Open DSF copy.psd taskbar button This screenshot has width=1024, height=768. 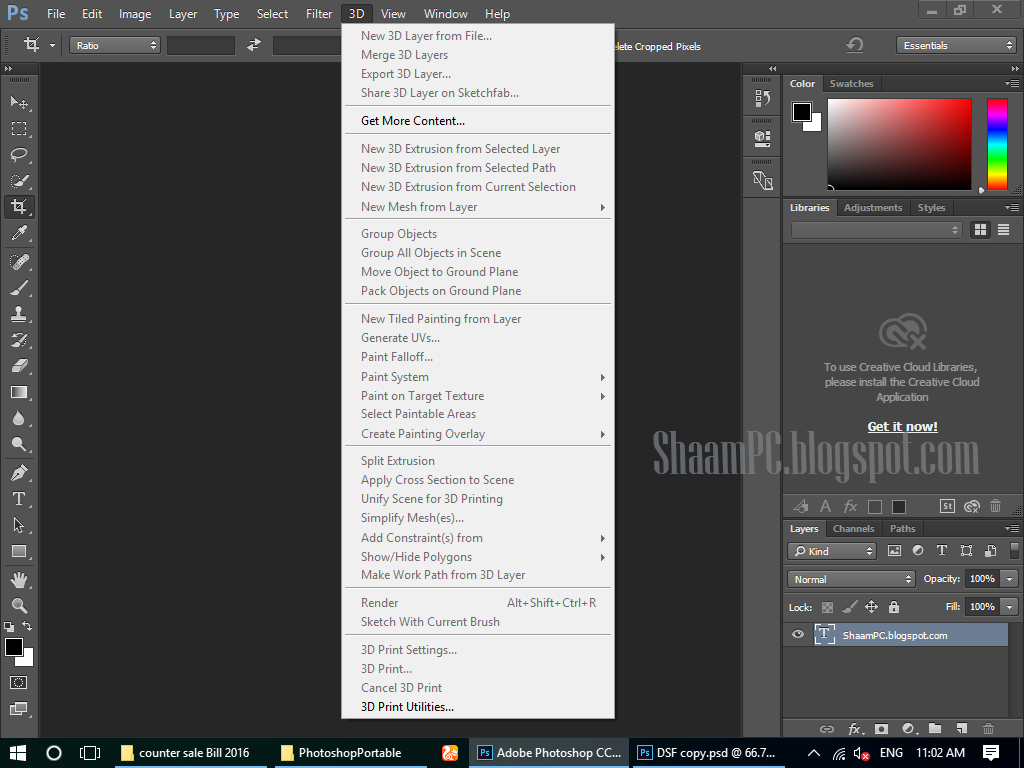(707, 753)
